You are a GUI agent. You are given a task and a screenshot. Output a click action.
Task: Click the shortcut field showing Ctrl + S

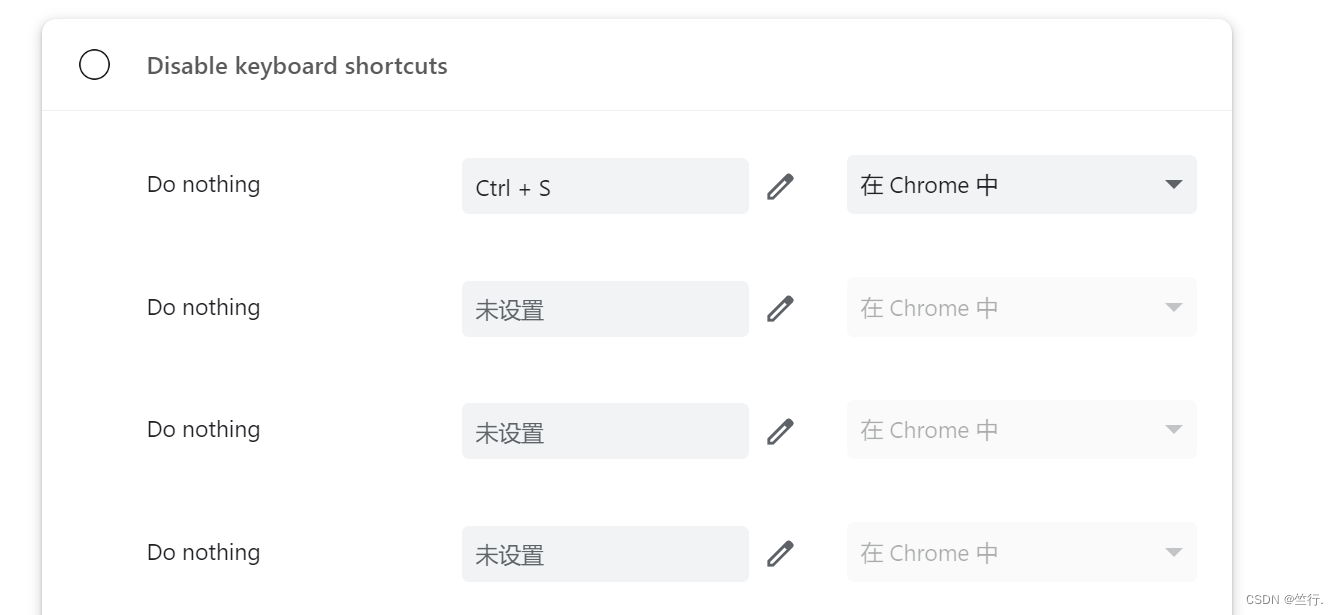coord(605,186)
